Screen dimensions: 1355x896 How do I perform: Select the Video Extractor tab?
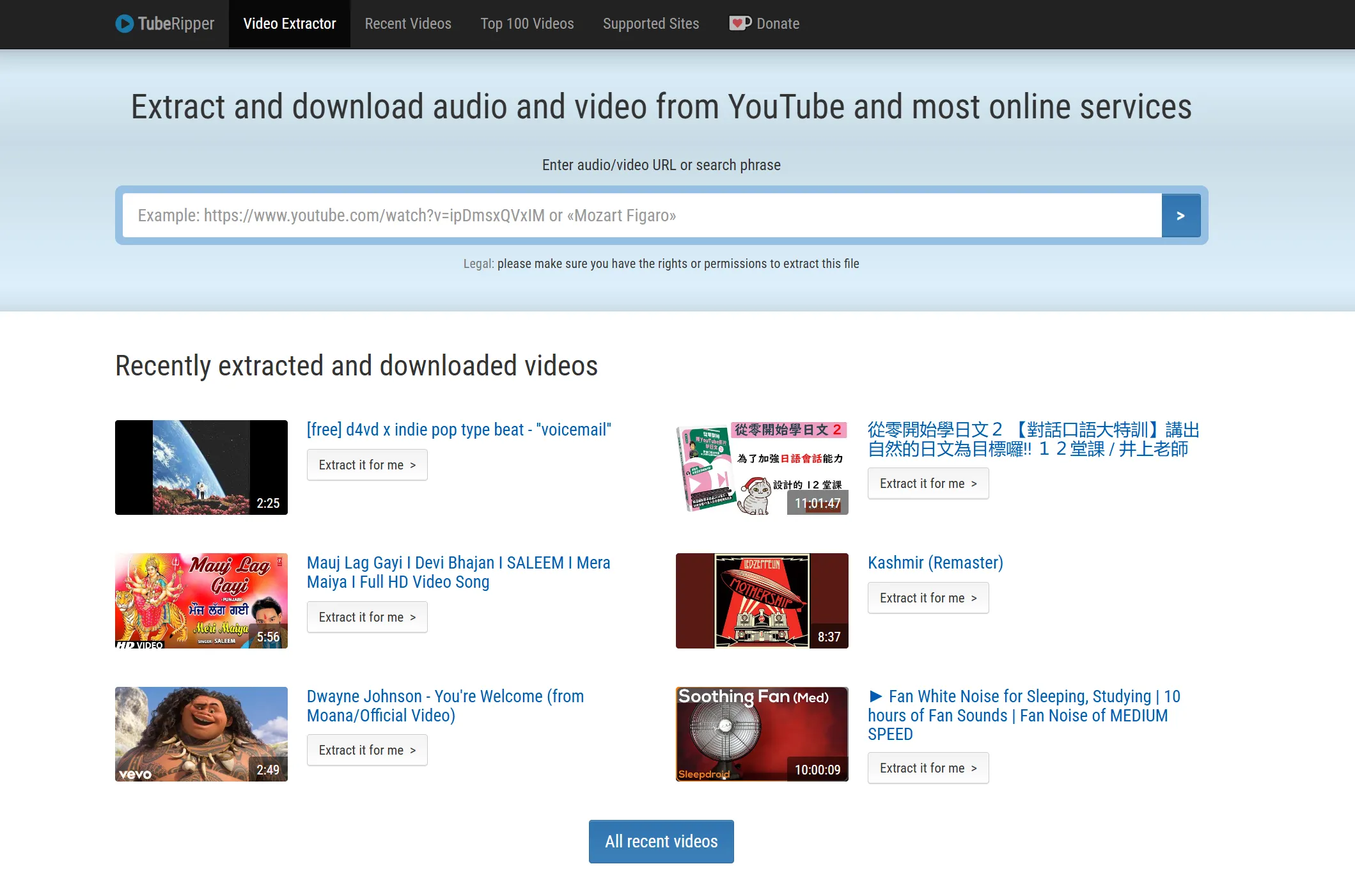pos(289,24)
